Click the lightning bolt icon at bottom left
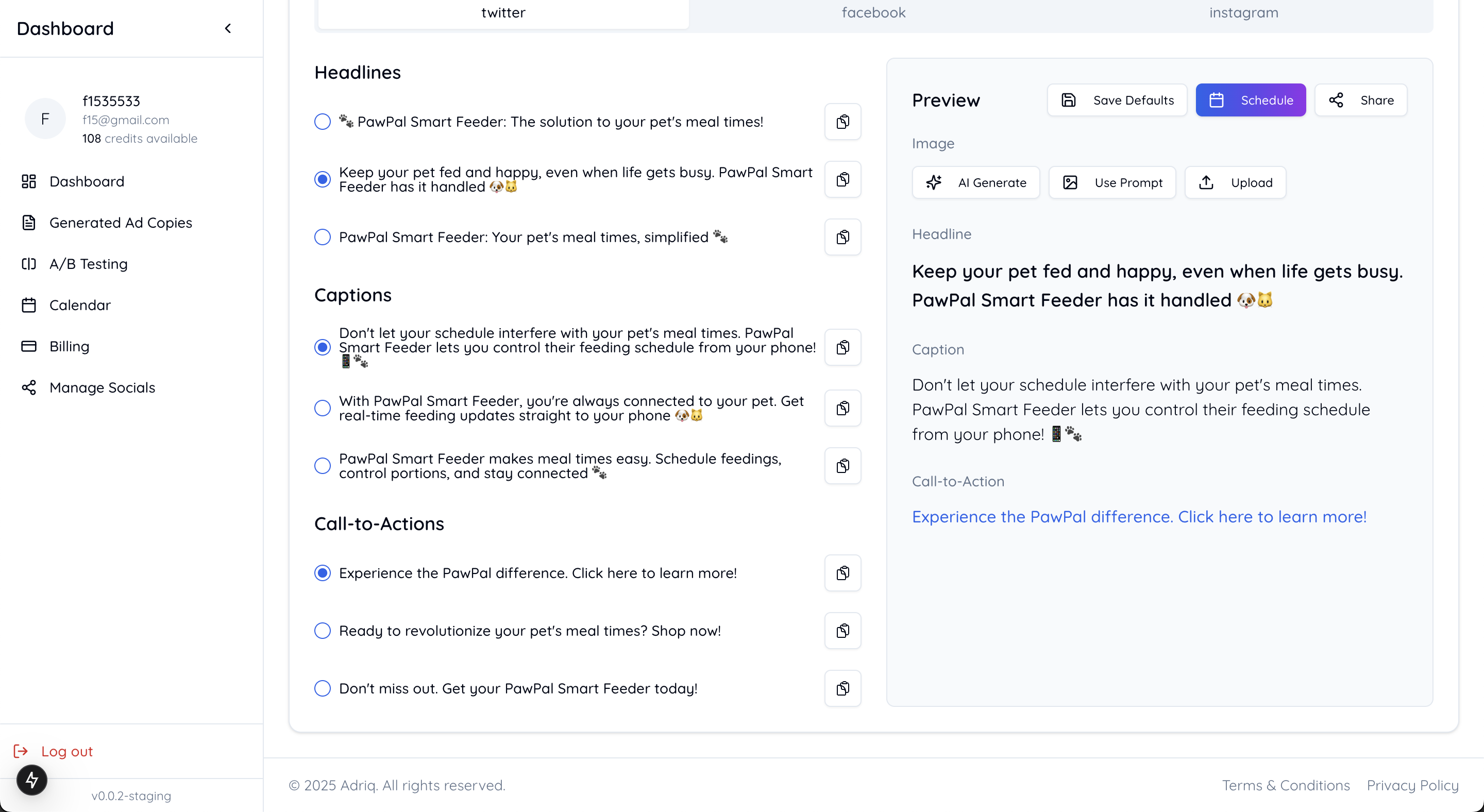Image resolution: width=1484 pixels, height=812 pixels. [31, 781]
